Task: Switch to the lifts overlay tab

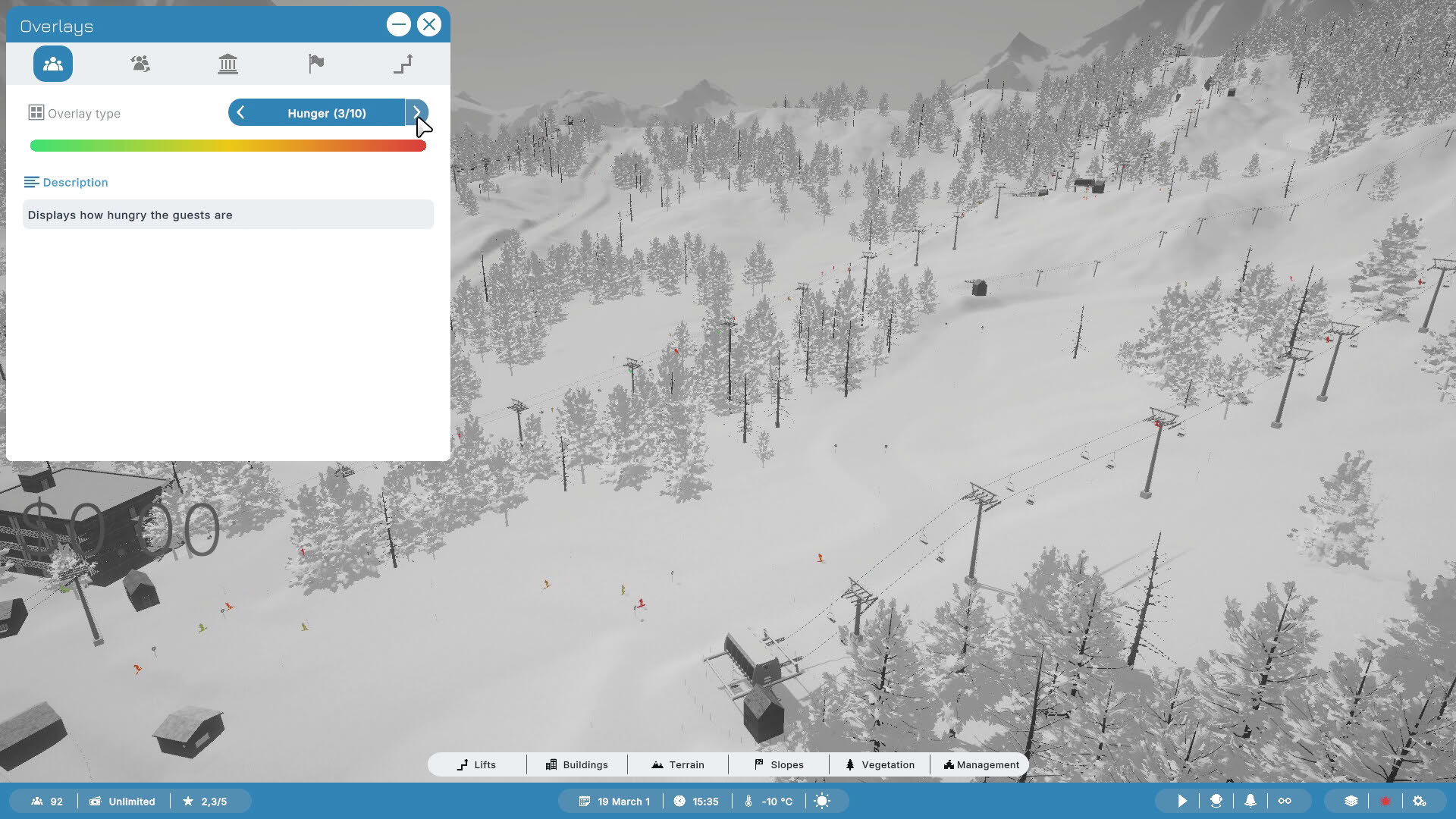Action: pos(403,64)
